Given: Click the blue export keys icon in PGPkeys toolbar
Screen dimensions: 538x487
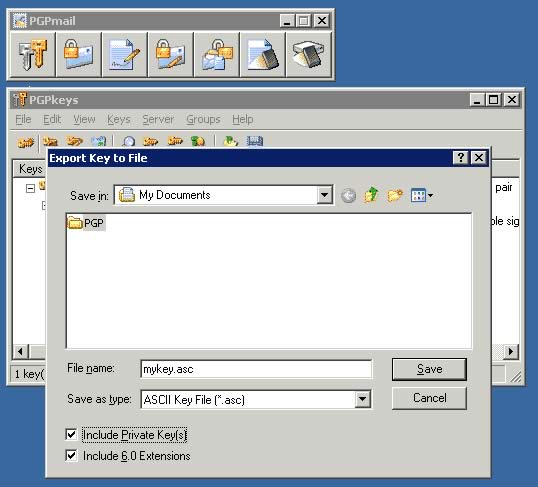Looking at the screenshot, I should 255,141.
